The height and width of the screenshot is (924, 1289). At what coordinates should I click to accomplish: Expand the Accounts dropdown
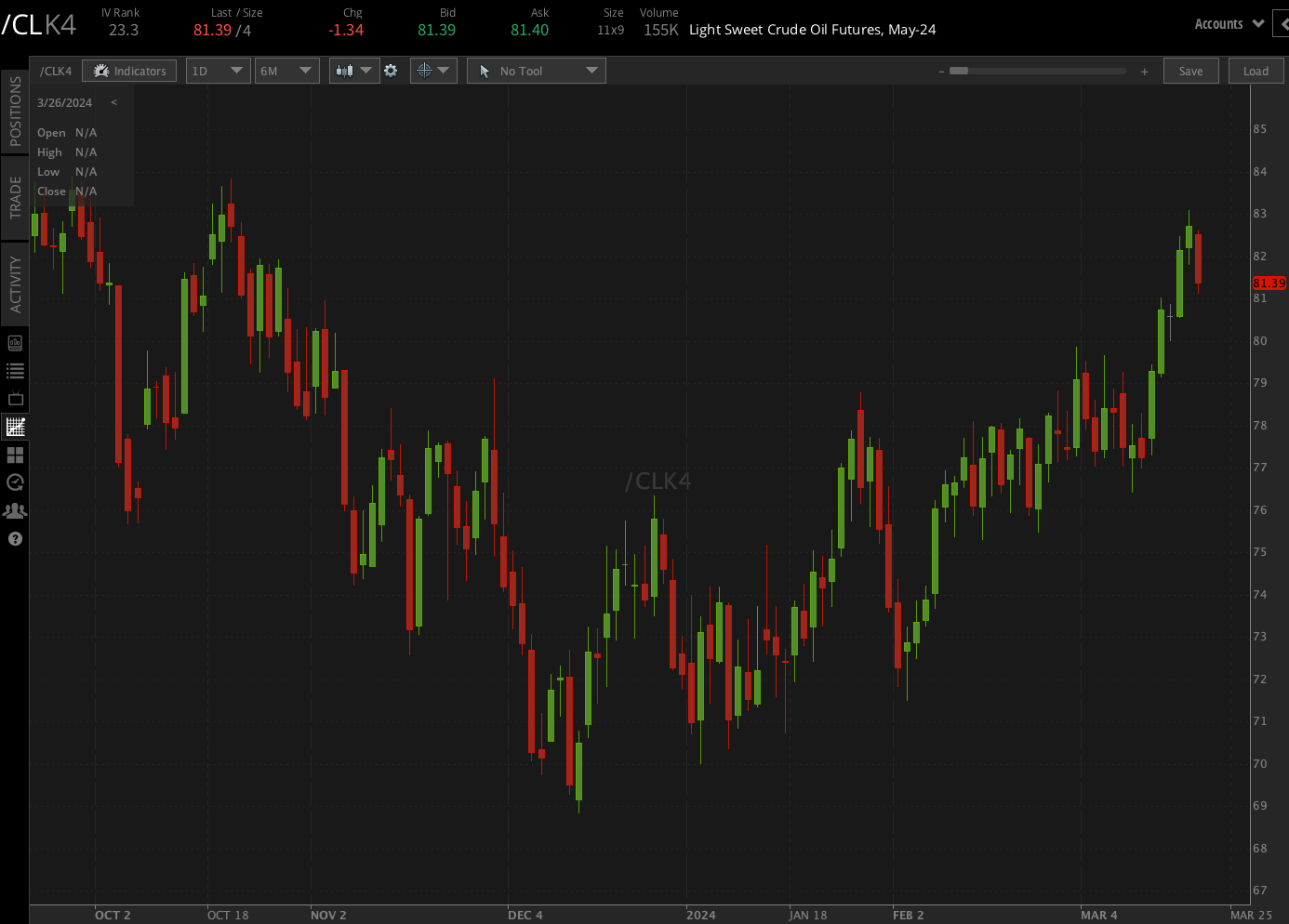[1229, 24]
